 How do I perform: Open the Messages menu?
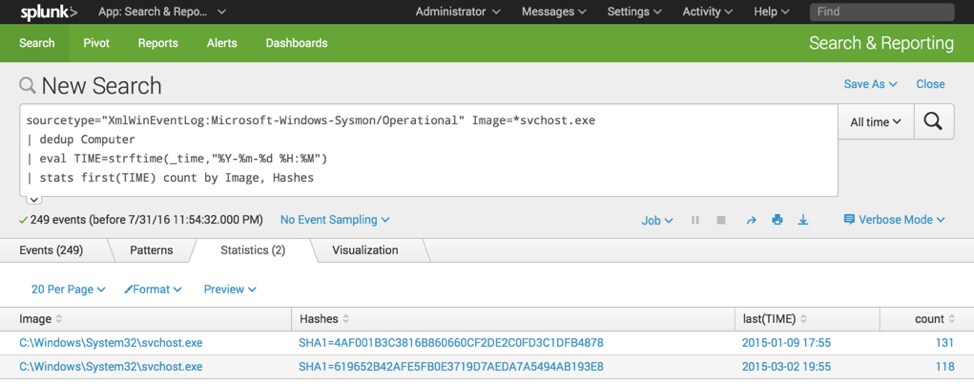[554, 12]
